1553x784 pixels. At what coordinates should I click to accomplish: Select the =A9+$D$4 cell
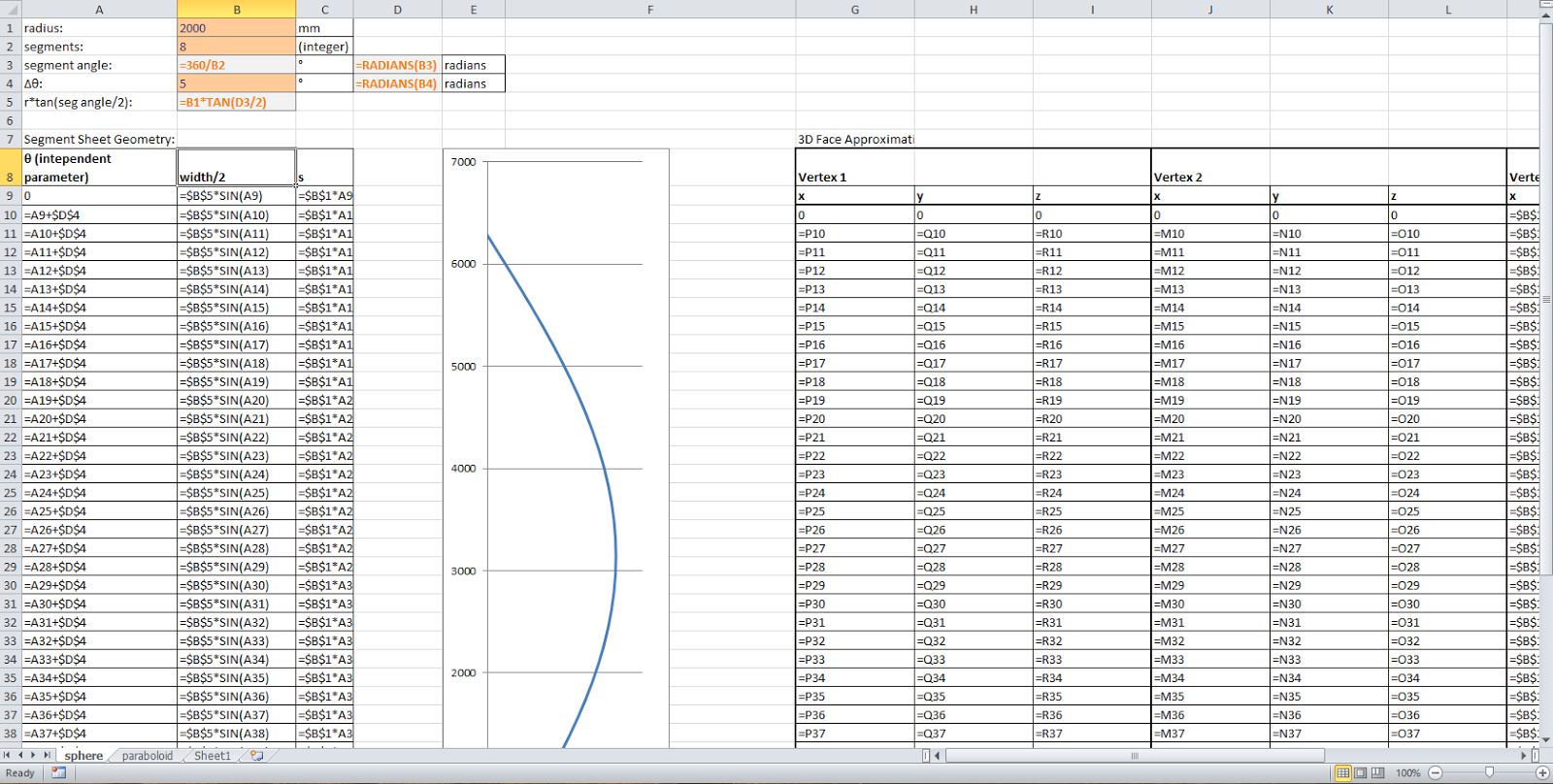(x=99, y=214)
